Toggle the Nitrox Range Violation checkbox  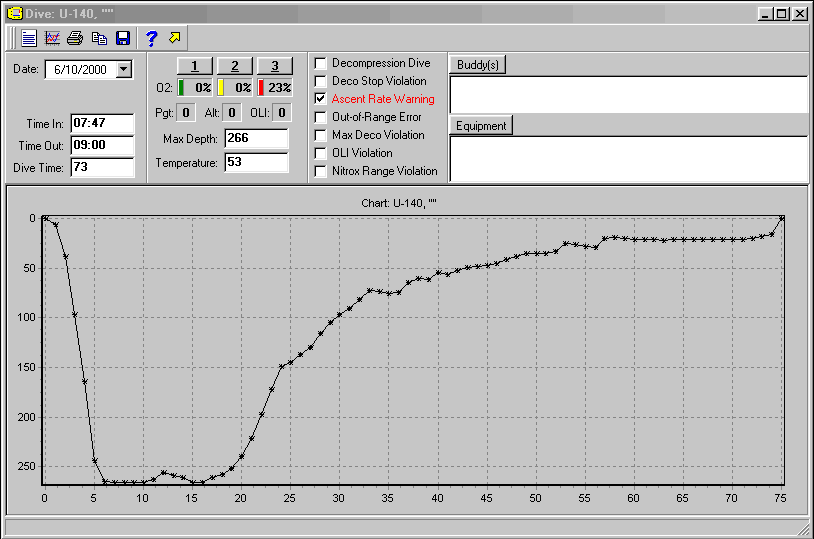pyautogui.click(x=320, y=171)
